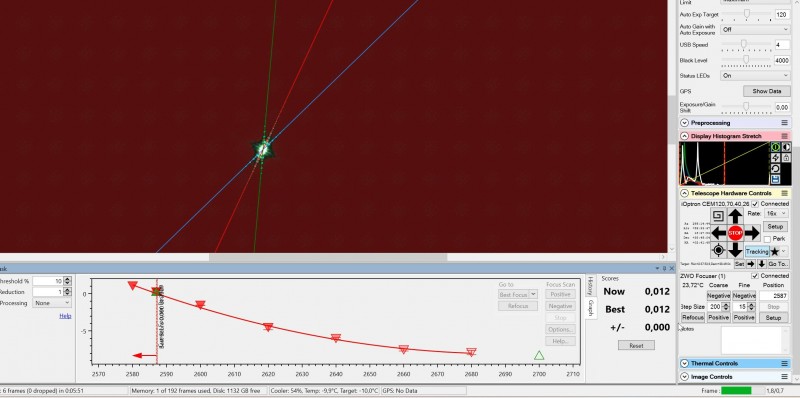Screen dimensions: 800x398
Task: Open Image Controls hamburger menu
Action: 784,377
